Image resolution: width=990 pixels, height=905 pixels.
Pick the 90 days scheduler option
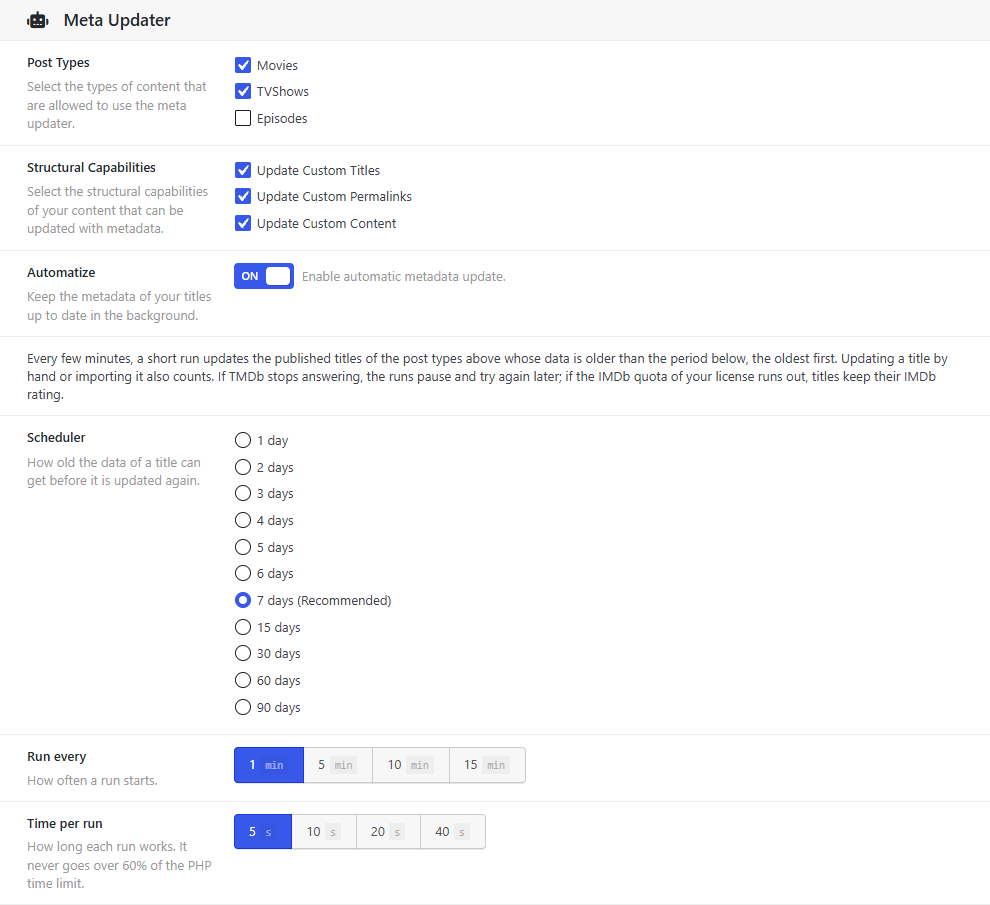pos(243,707)
